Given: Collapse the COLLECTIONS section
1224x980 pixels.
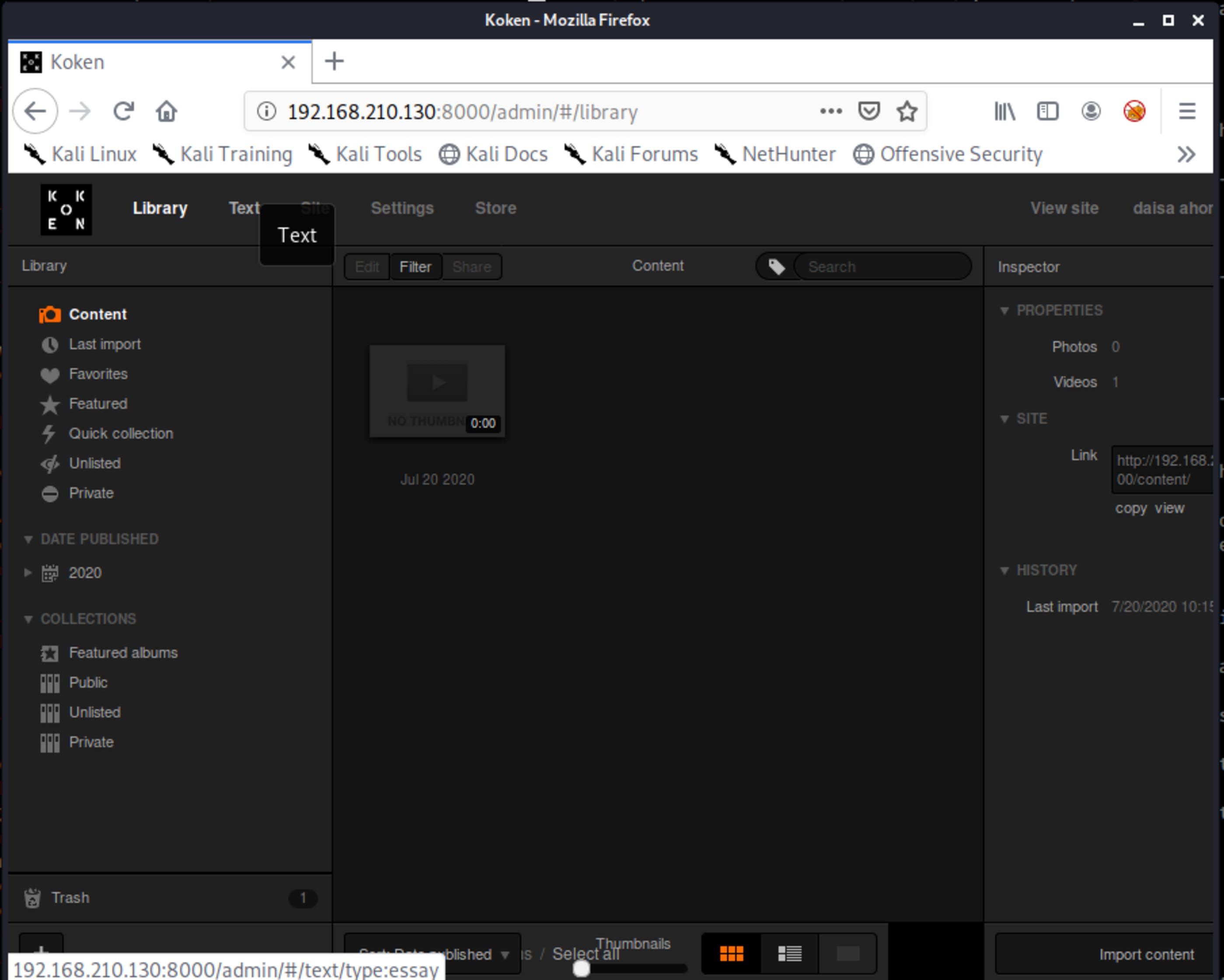Looking at the screenshot, I should coord(28,619).
